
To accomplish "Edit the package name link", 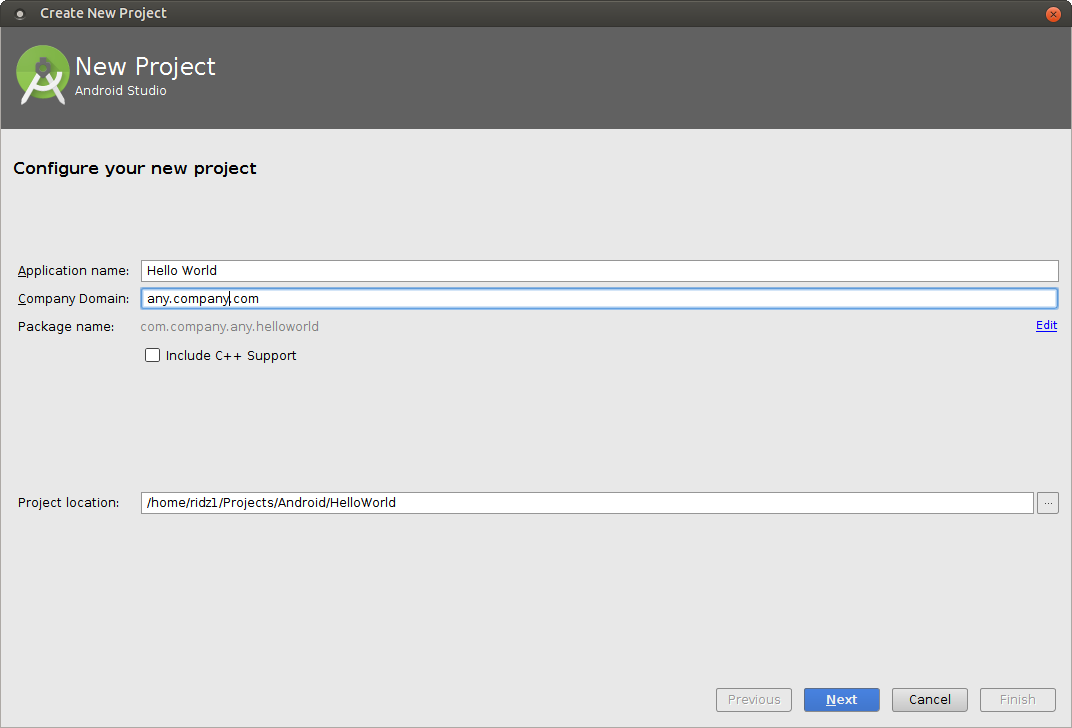I will [x=1046, y=325].
